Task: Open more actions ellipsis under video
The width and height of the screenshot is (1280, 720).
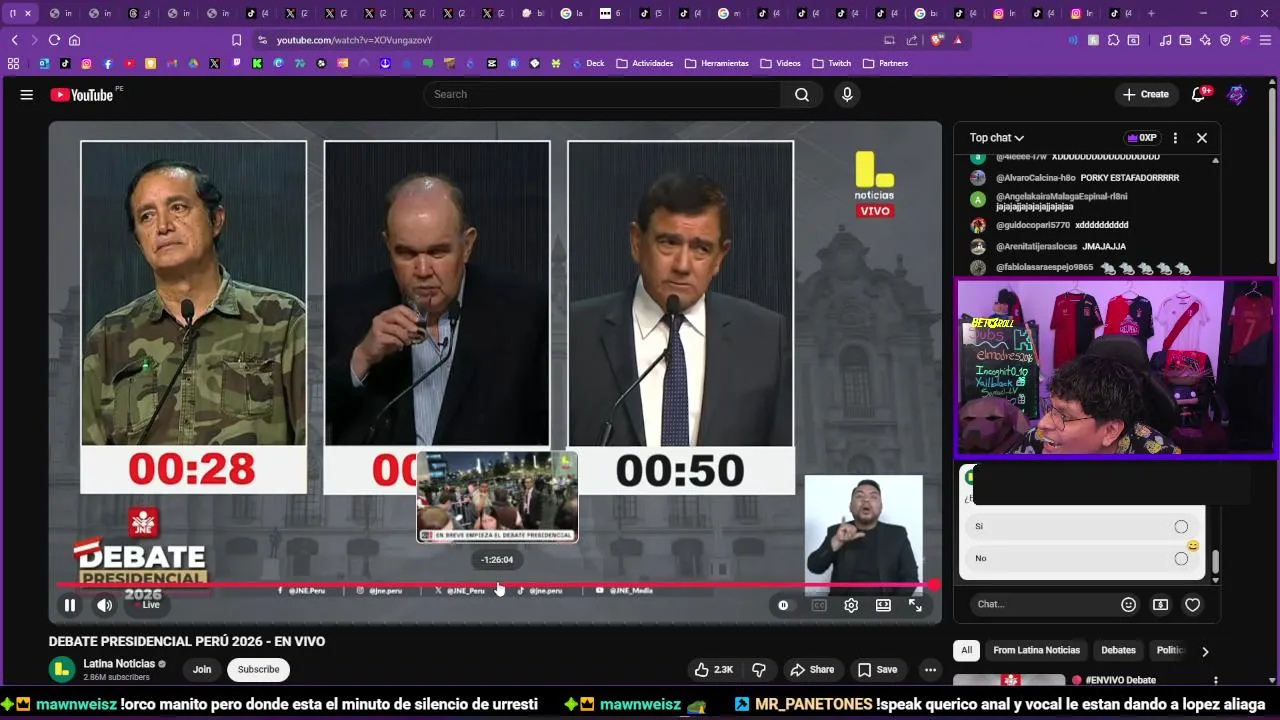Action: (930, 669)
